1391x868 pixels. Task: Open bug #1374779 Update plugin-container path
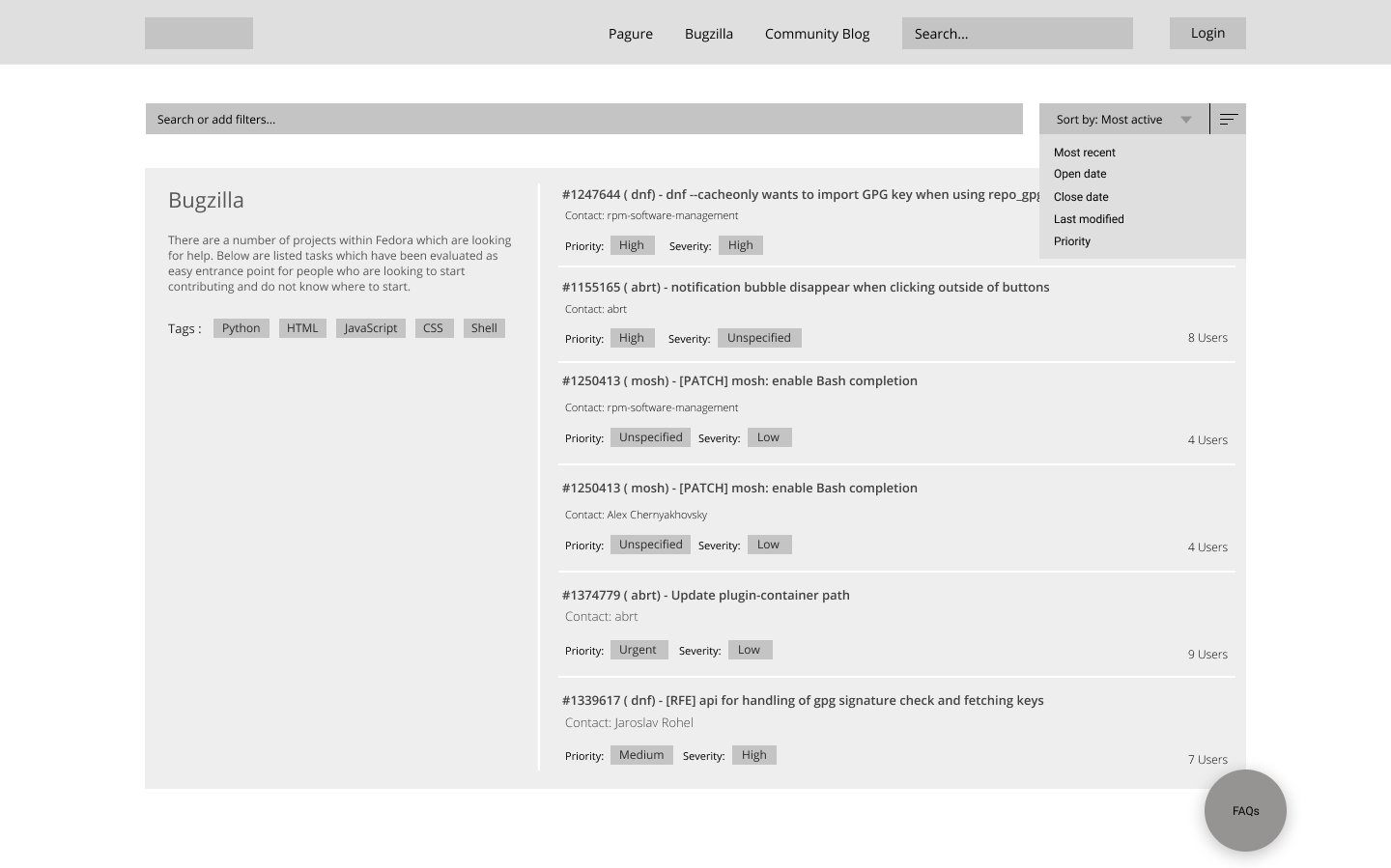click(706, 595)
